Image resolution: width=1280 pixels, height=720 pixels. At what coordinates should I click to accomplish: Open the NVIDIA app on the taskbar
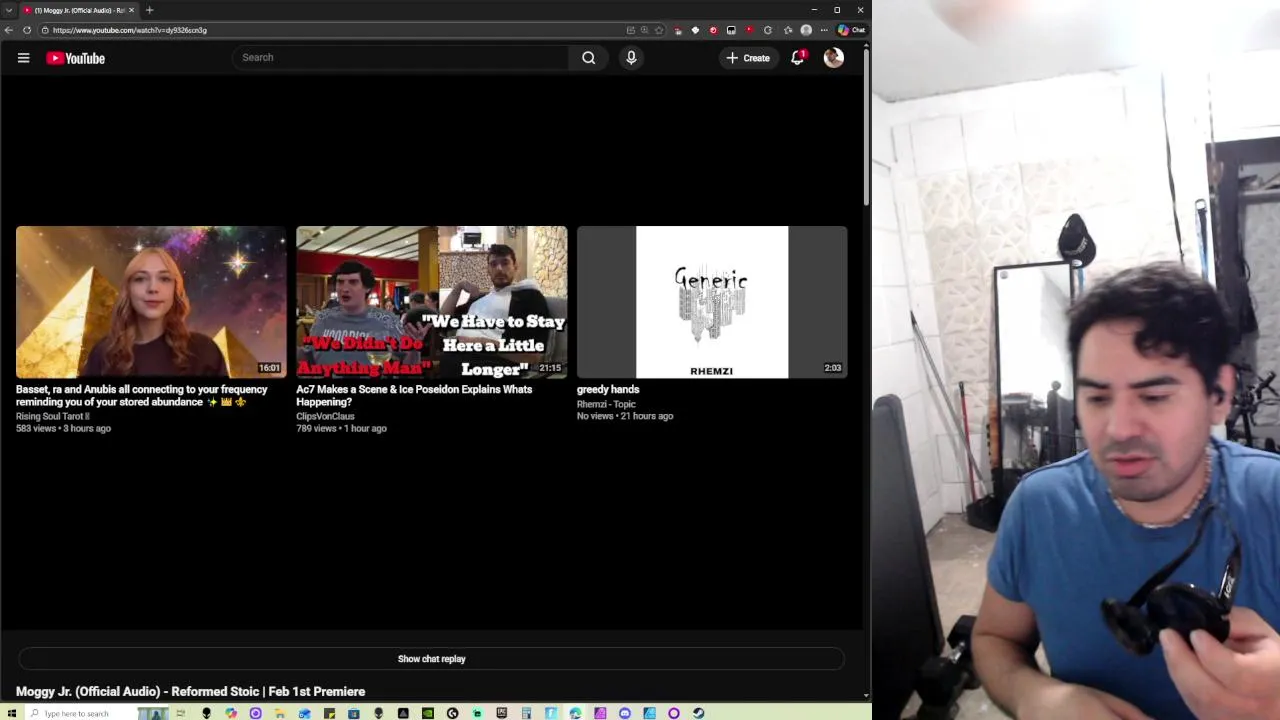[x=427, y=713]
